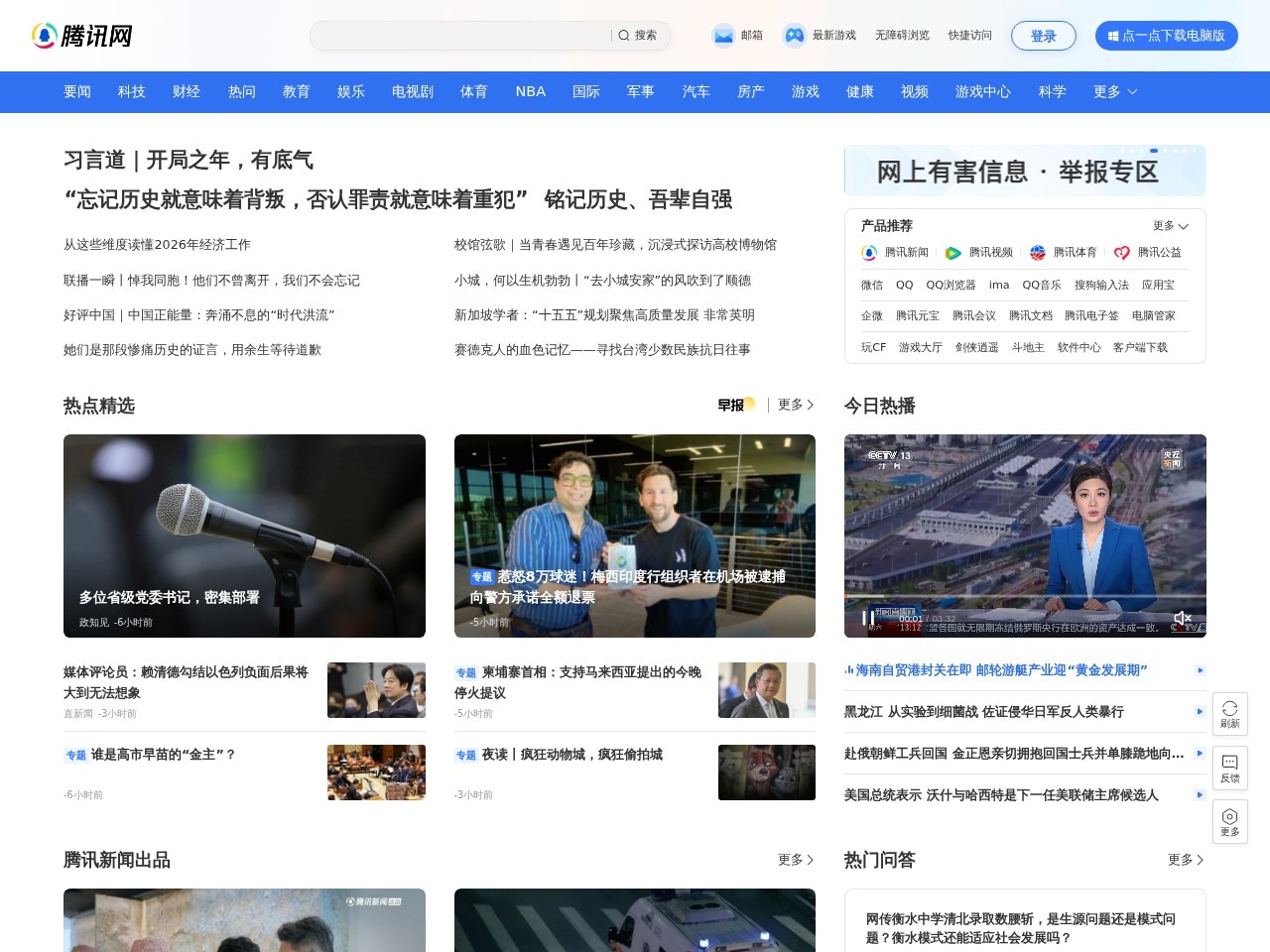Click the 最新游戏 gamepad icon

(x=794, y=35)
